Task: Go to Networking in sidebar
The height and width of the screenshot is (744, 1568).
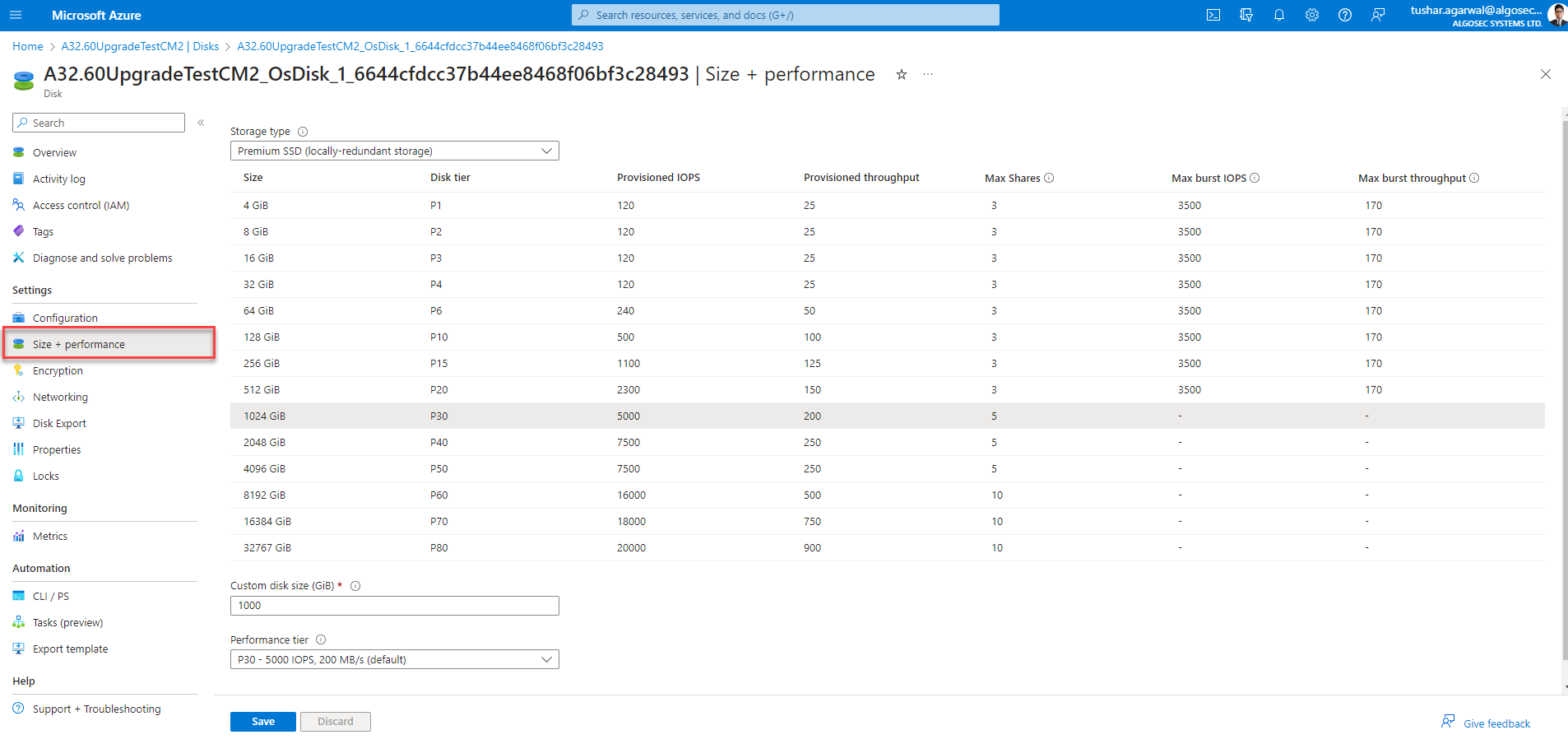Action: point(60,398)
